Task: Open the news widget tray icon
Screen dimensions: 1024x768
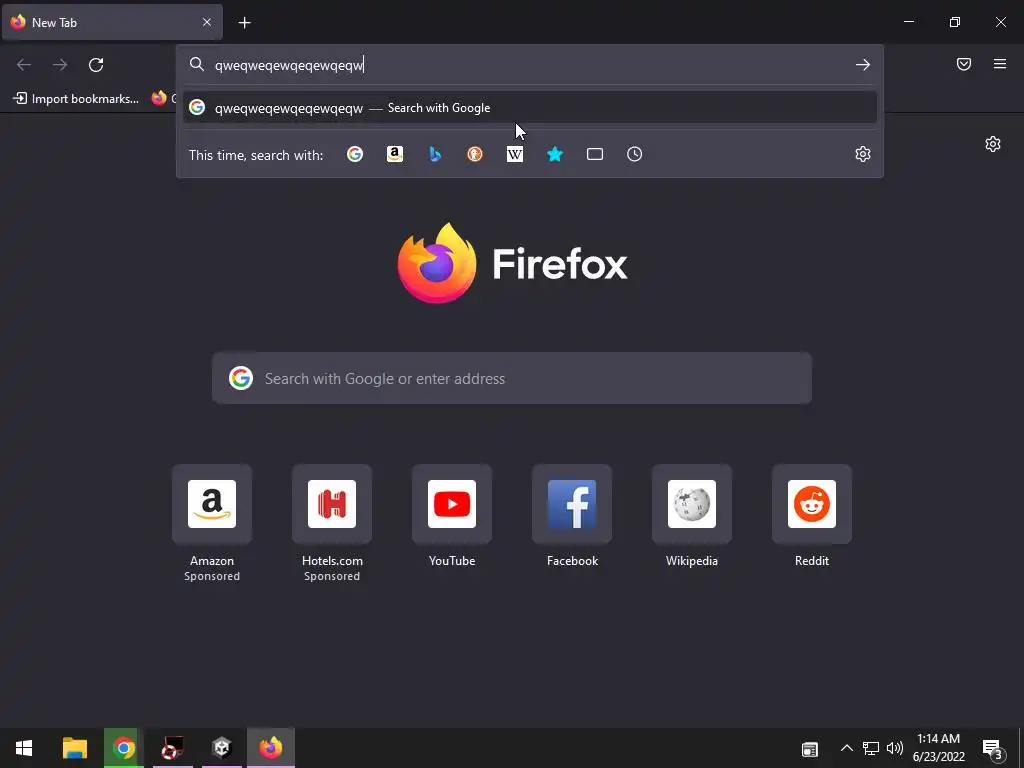Action: pyautogui.click(x=810, y=749)
